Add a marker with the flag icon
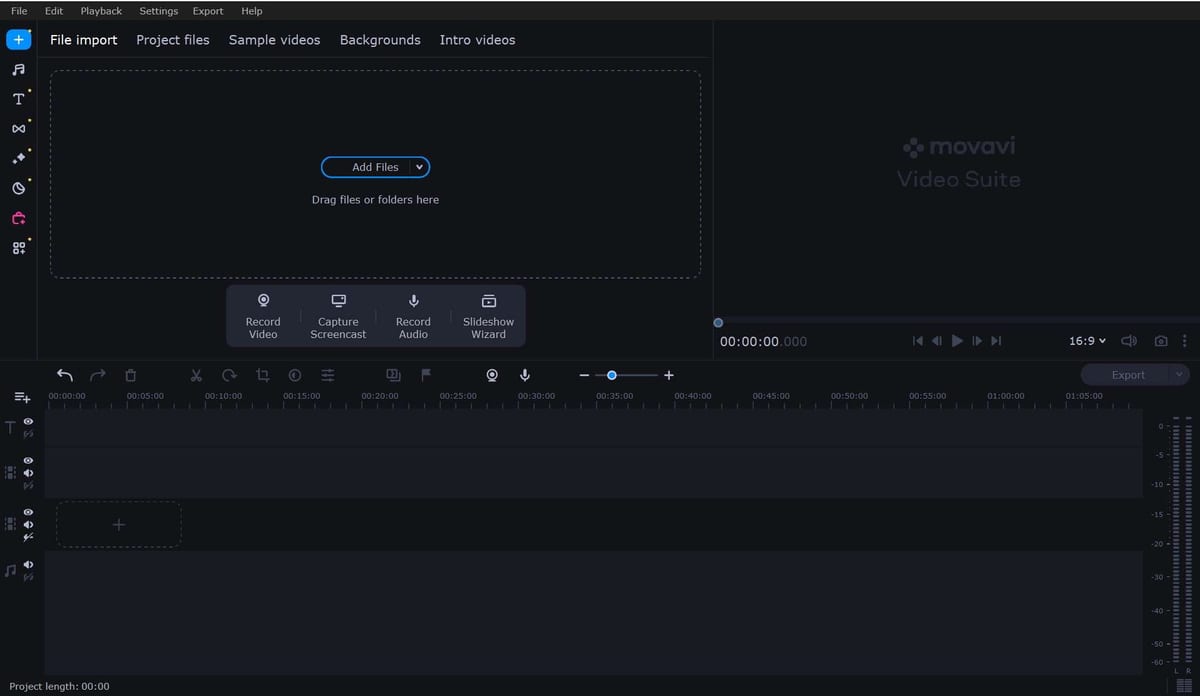Image resolution: width=1200 pixels, height=696 pixels. coord(426,375)
